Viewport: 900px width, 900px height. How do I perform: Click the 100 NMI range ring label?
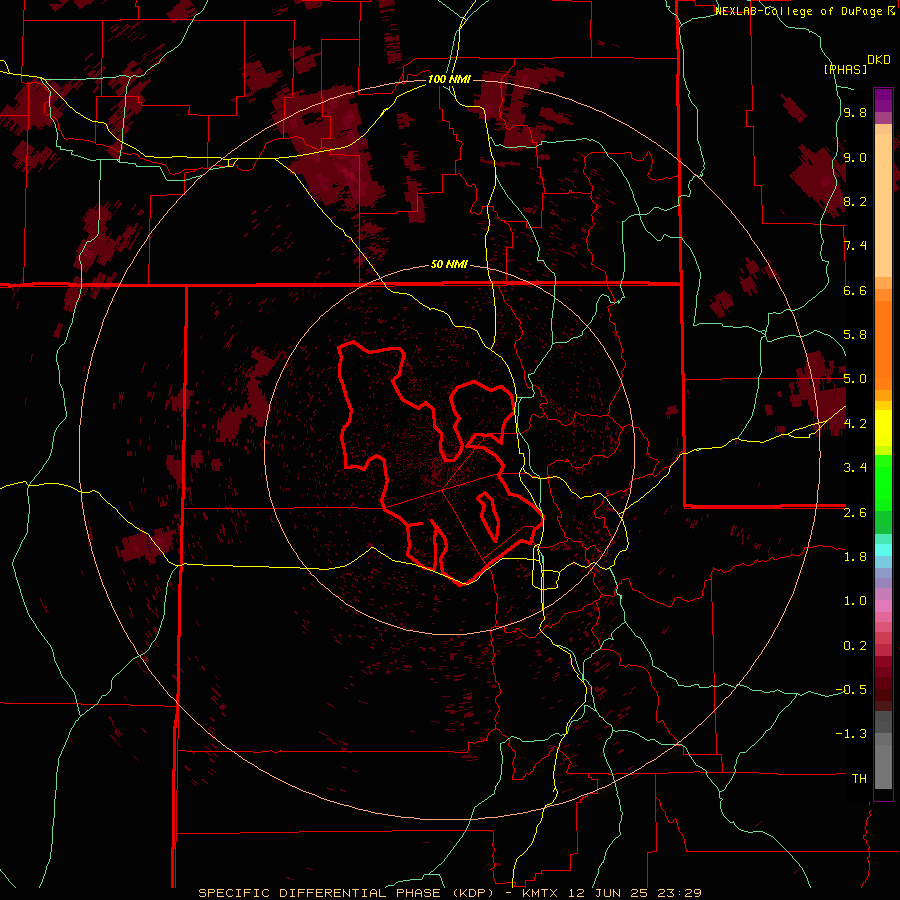[449, 79]
